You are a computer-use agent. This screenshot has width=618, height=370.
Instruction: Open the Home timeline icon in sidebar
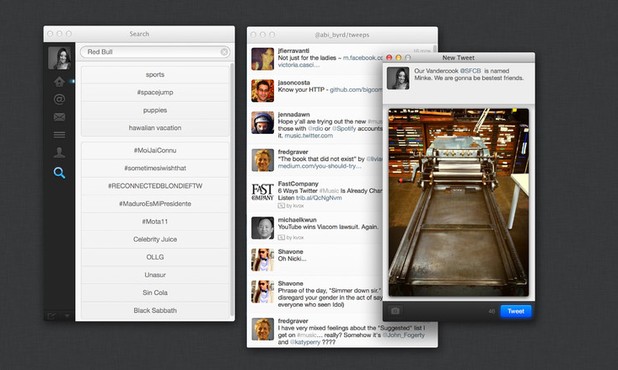coord(59,82)
